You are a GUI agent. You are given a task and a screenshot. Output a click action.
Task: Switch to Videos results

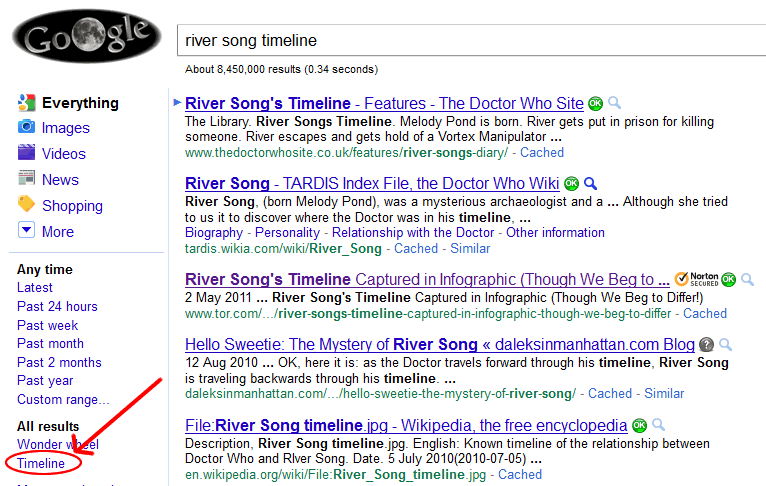click(x=64, y=154)
